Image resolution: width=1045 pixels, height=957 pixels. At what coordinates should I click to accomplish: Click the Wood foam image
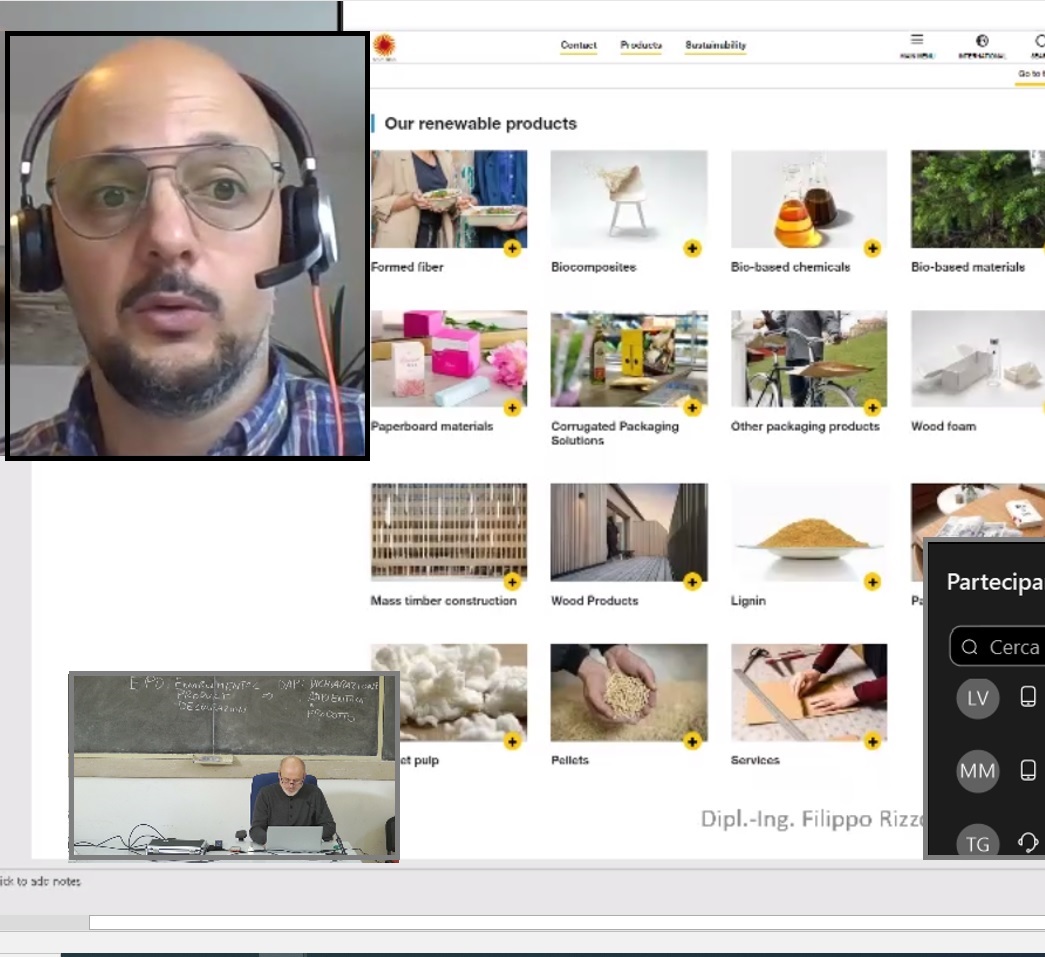978,359
